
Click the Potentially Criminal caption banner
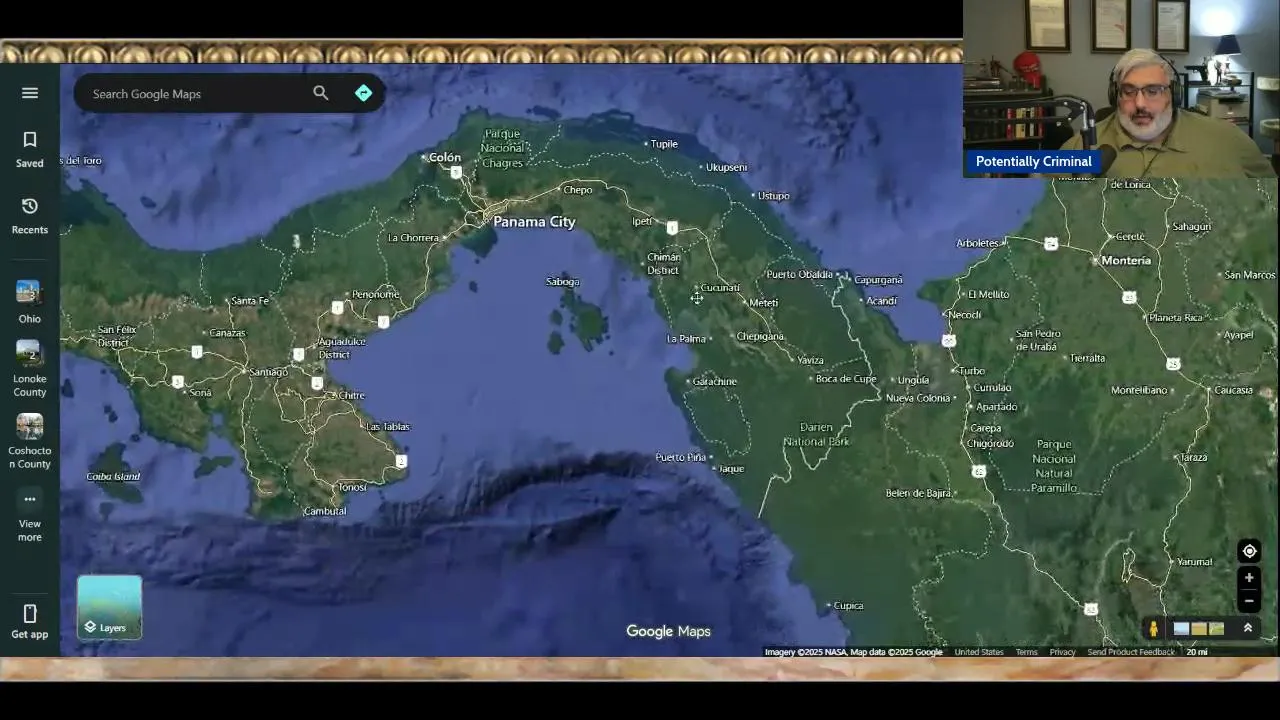[x=1033, y=161]
